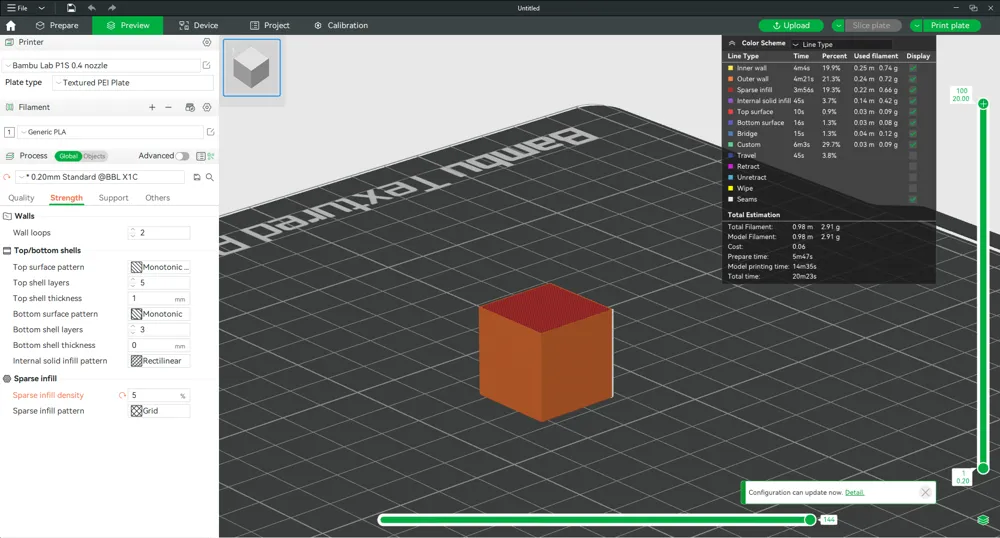This screenshot has width=1000, height=538.
Task: Open printer settings gear icon
Action: pos(207,42)
